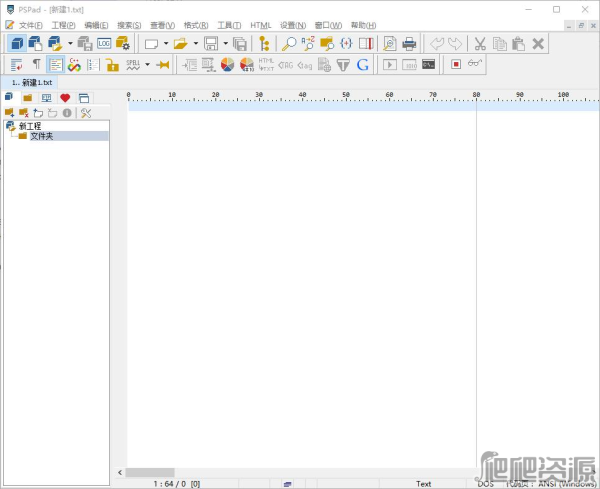Click the horizontal scrollbar thumb

tap(150, 473)
